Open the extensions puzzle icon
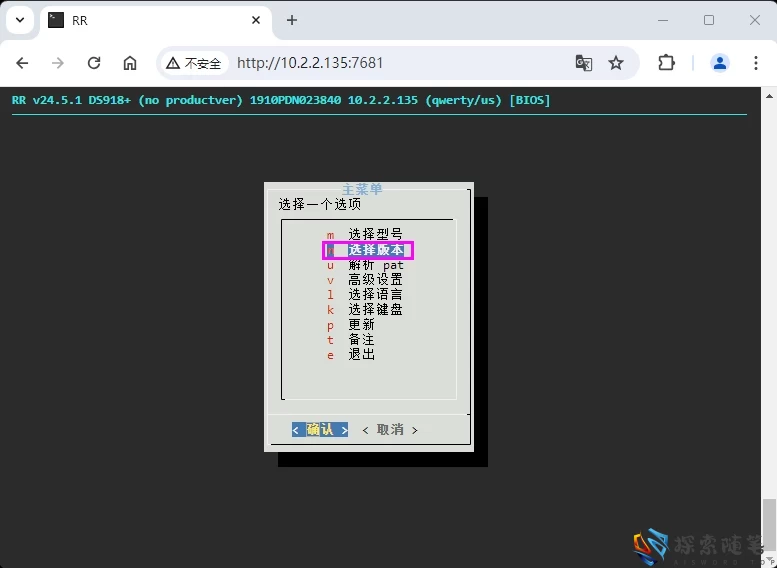777x568 pixels. click(x=666, y=63)
